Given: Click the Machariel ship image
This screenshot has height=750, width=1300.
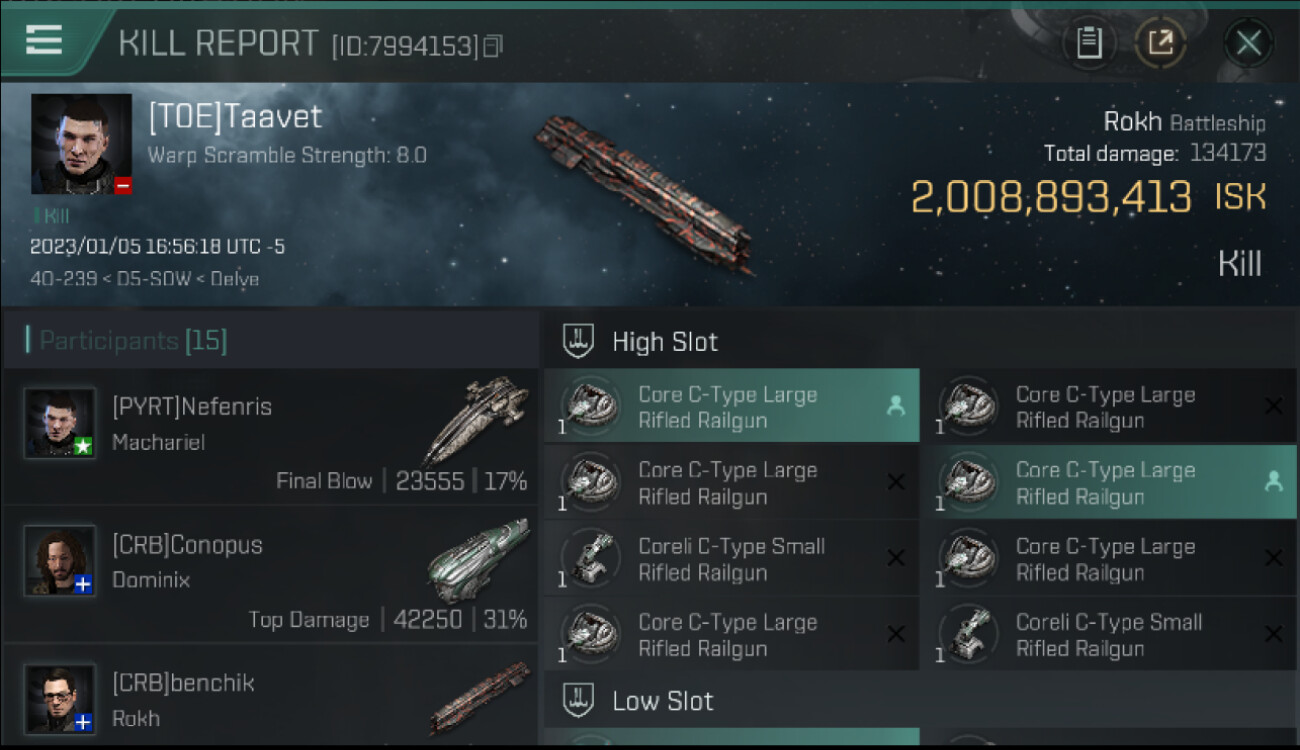Looking at the screenshot, I should (475, 418).
